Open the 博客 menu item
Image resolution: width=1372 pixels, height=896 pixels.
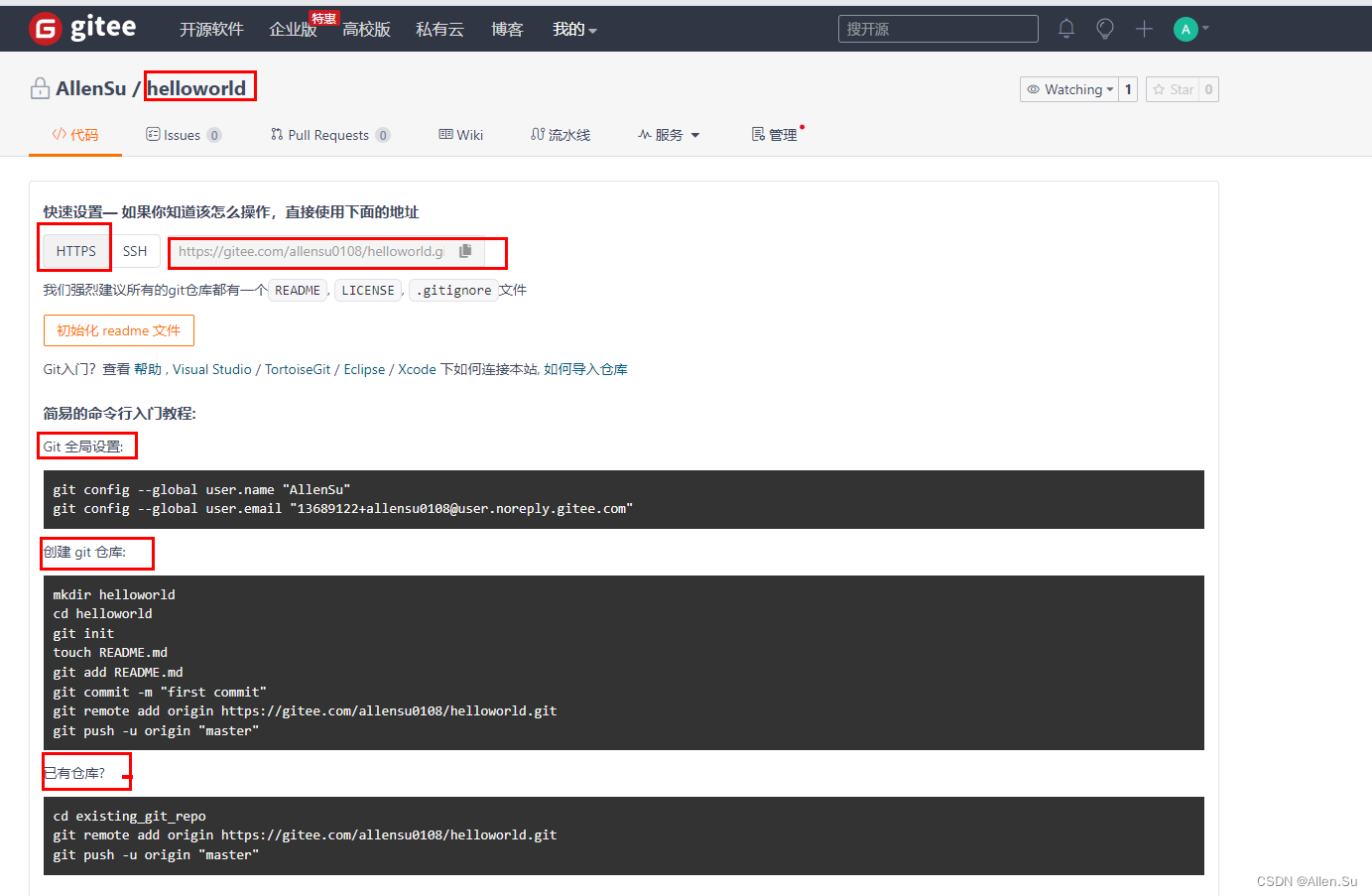[x=507, y=30]
